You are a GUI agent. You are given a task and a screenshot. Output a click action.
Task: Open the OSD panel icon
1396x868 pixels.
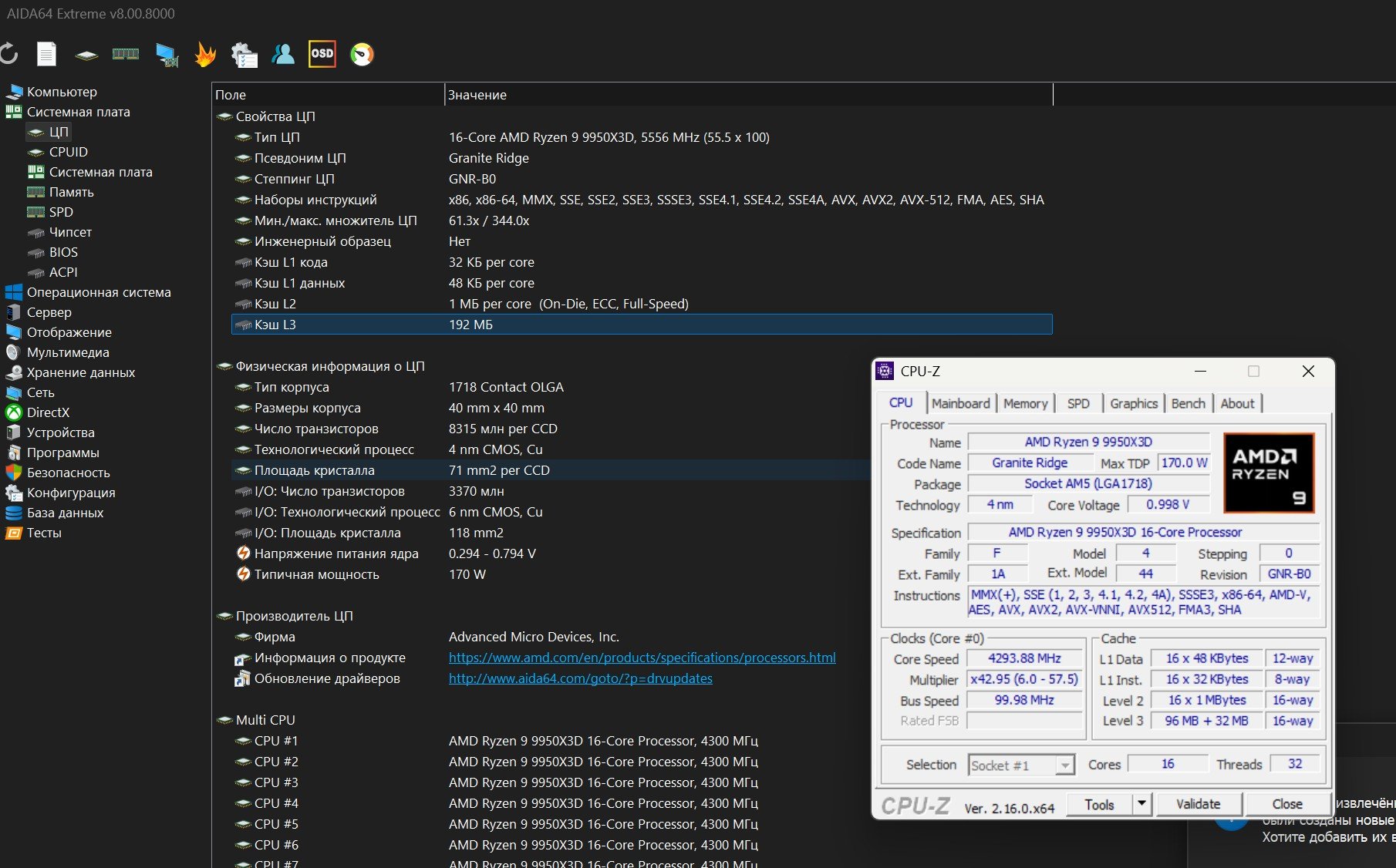(322, 54)
